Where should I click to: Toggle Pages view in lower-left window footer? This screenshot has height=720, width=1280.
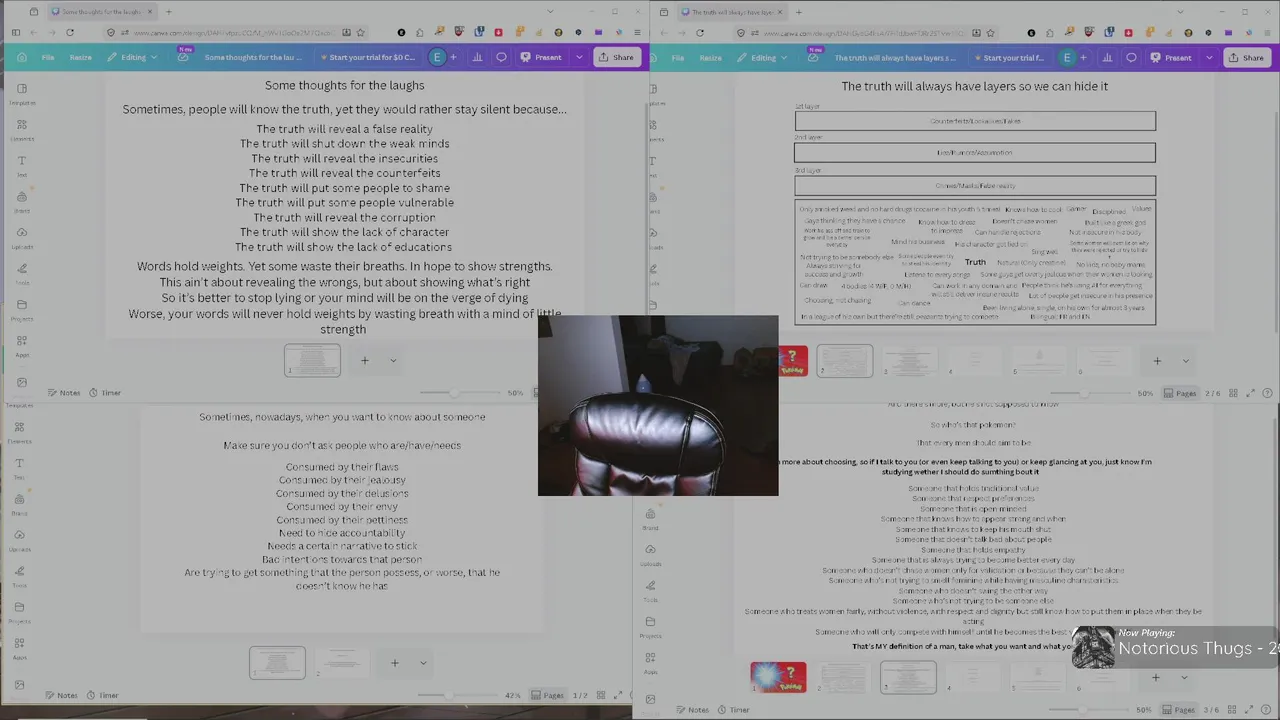click(x=548, y=695)
